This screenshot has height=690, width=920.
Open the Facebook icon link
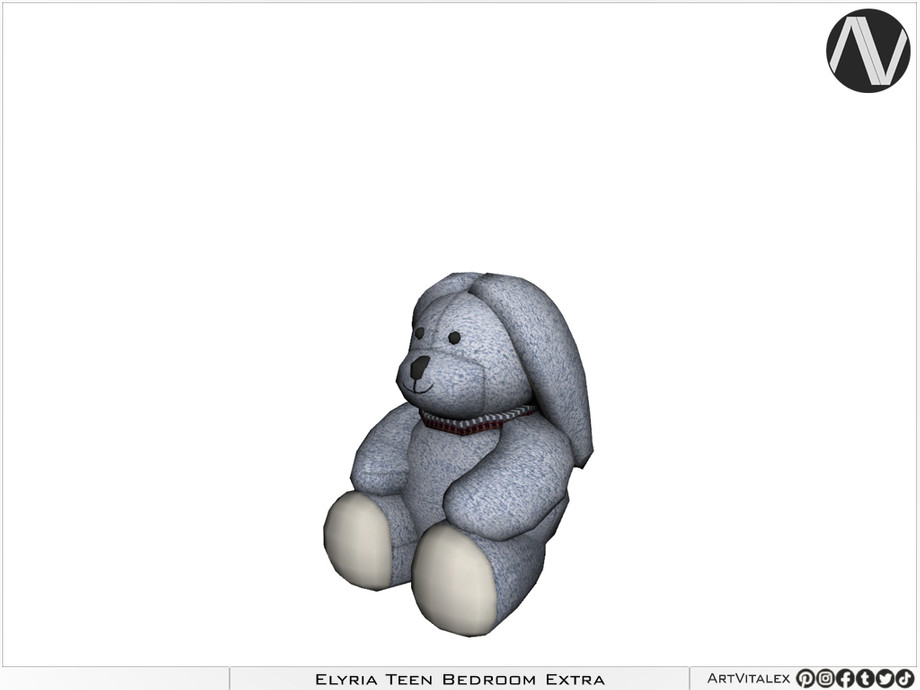(845, 678)
